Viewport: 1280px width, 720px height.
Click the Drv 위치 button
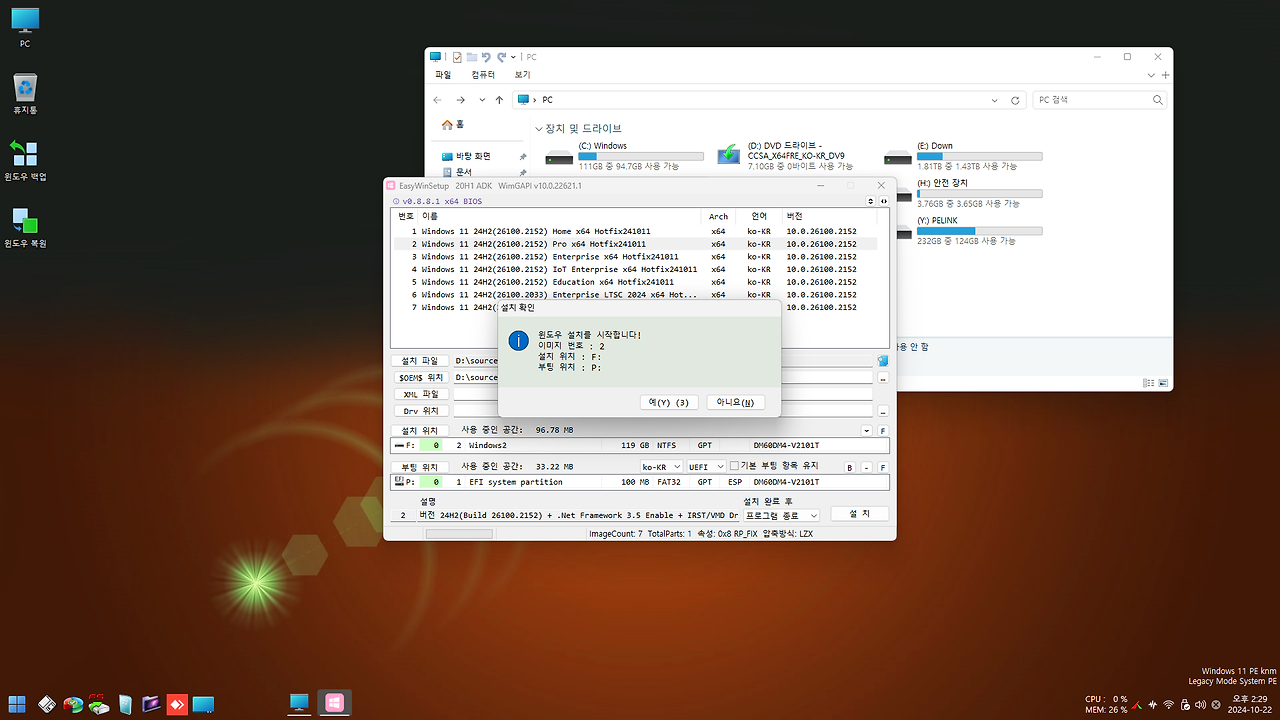click(420, 411)
